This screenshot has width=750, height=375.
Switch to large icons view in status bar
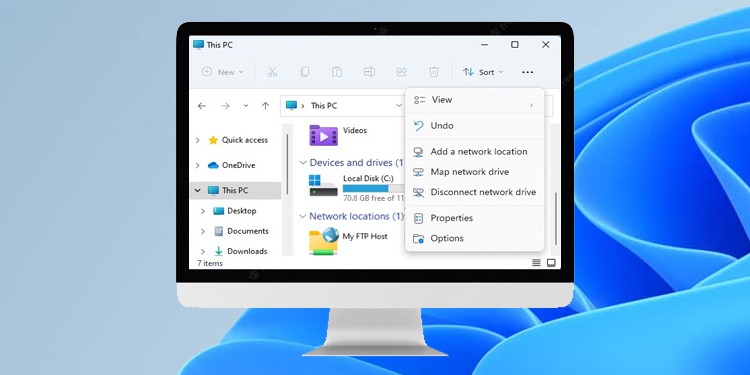[551, 263]
